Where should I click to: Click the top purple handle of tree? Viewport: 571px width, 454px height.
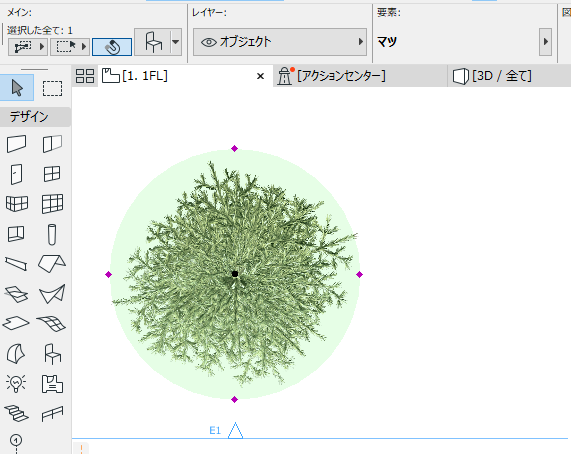click(x=235, y=149)
